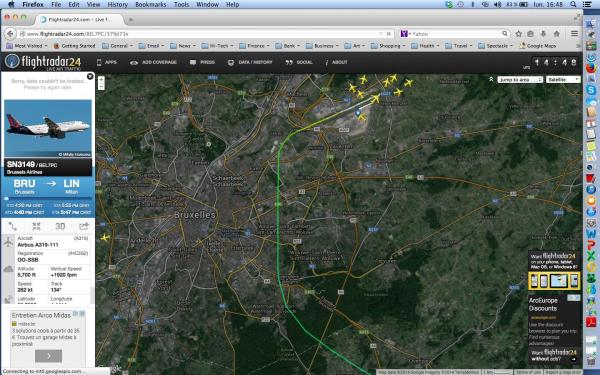
Task: Stop loading with the X button in the URL bar
Action: tap(389, 34)
